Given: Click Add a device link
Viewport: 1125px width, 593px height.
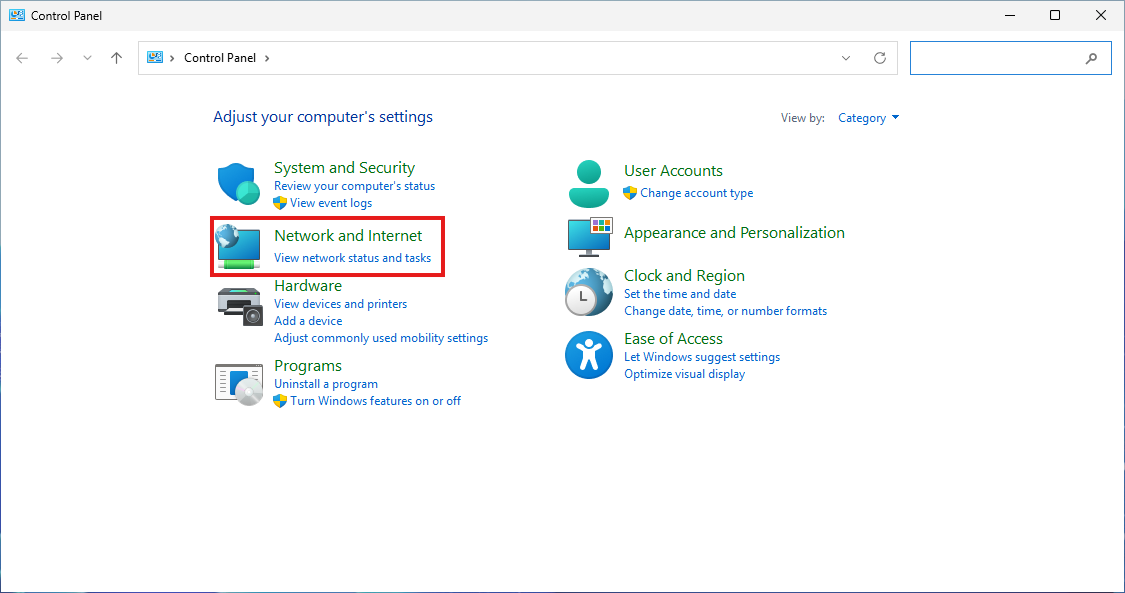Looking at the screenshot, I should 308,321.
